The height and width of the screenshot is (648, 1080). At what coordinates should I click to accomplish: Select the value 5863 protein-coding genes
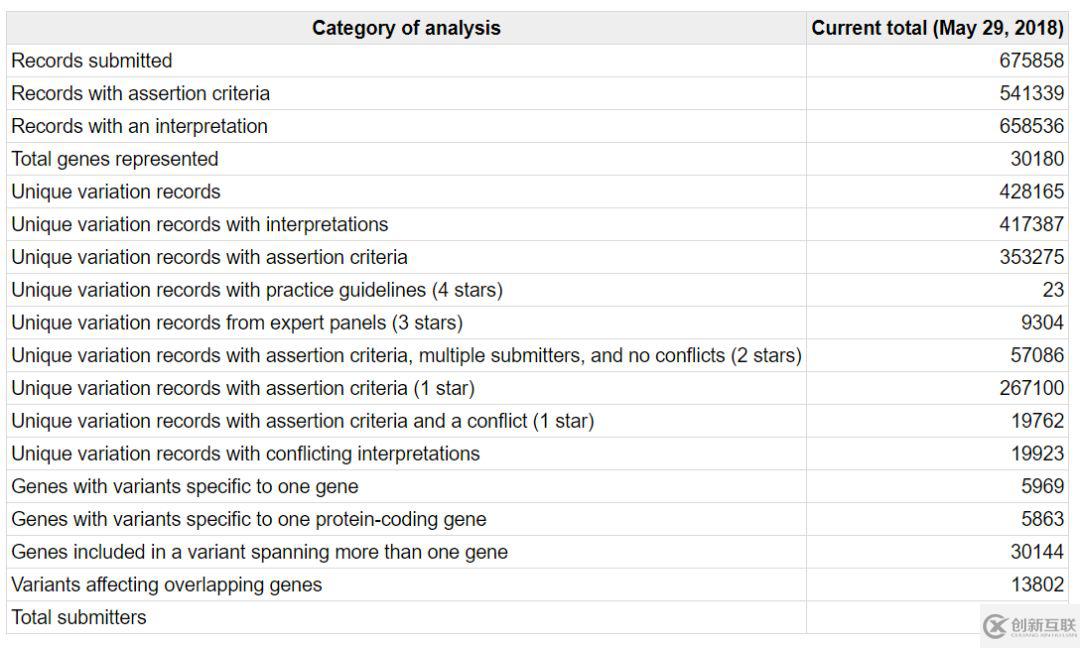coord(1042,519)
